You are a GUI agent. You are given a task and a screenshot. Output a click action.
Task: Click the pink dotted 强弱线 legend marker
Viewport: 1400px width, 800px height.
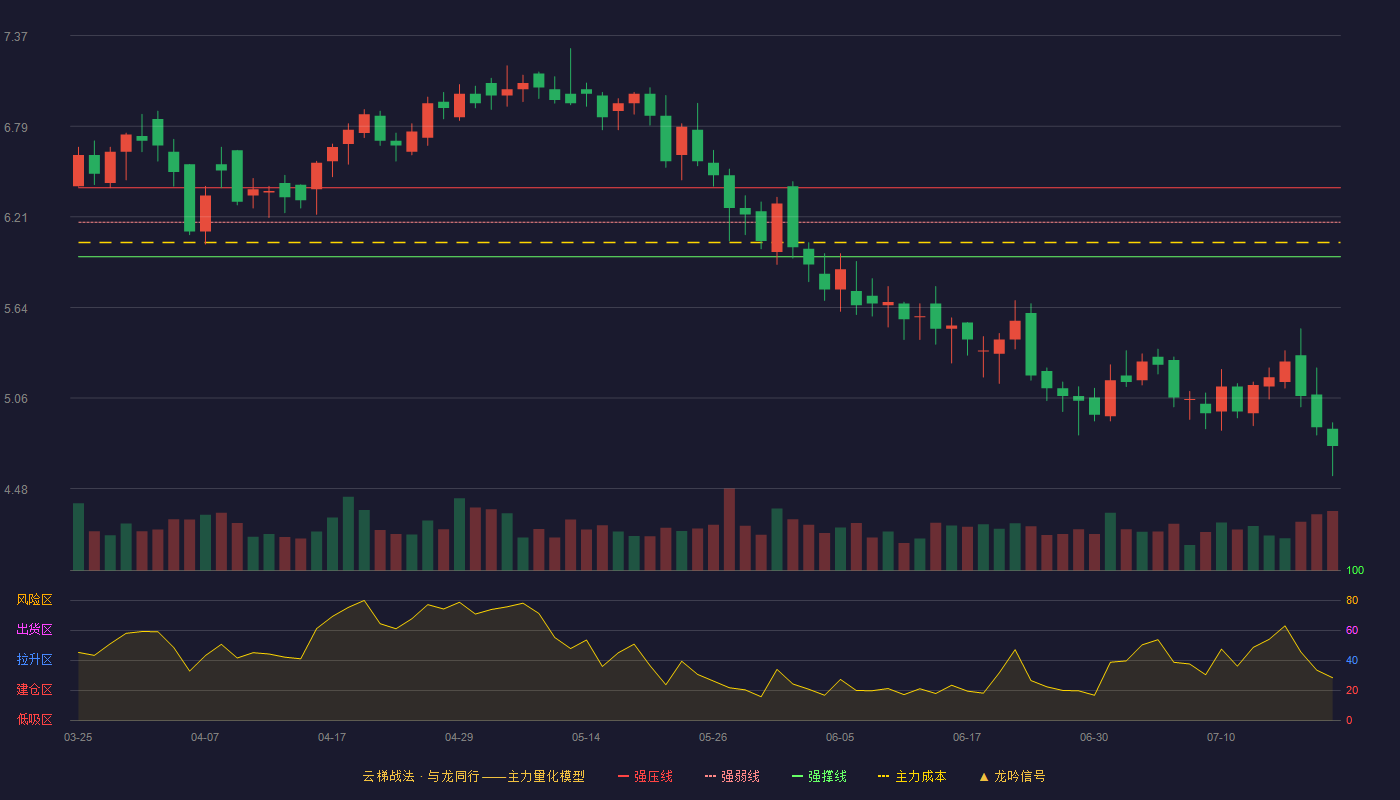point(711,776)
